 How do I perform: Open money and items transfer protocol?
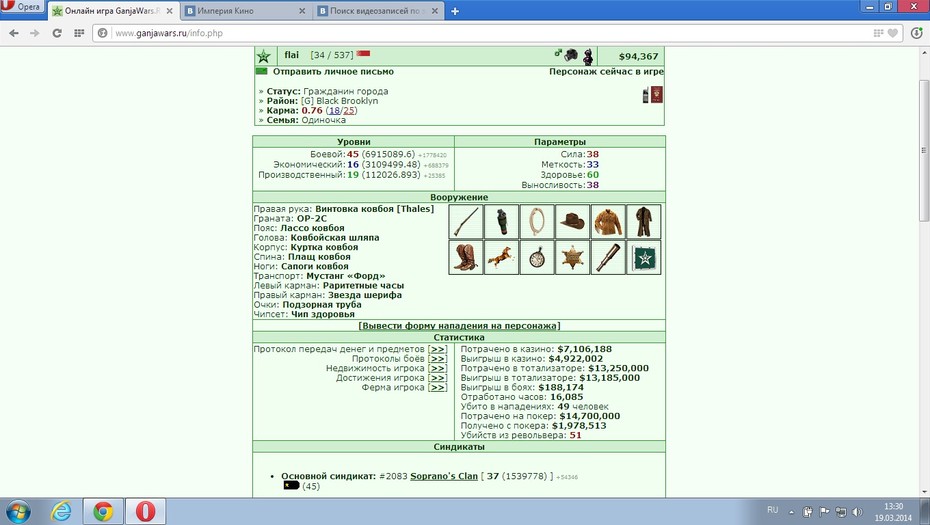(x=438, y=349)
